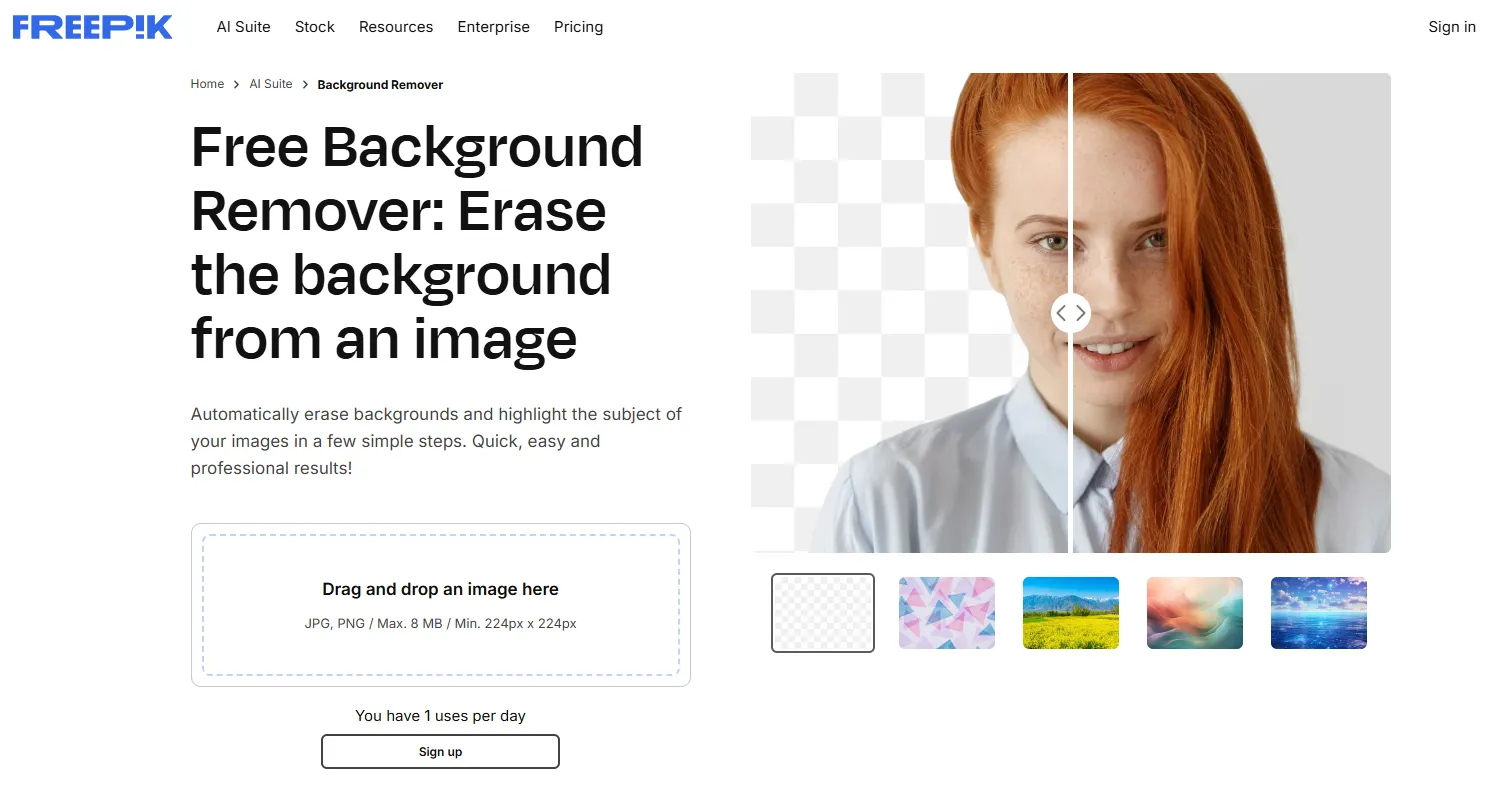Image resolution: width=1498 pixels, height=787 pixels.
Task: Click the 'Free Background Remover' heading
Action: [417, 244]
